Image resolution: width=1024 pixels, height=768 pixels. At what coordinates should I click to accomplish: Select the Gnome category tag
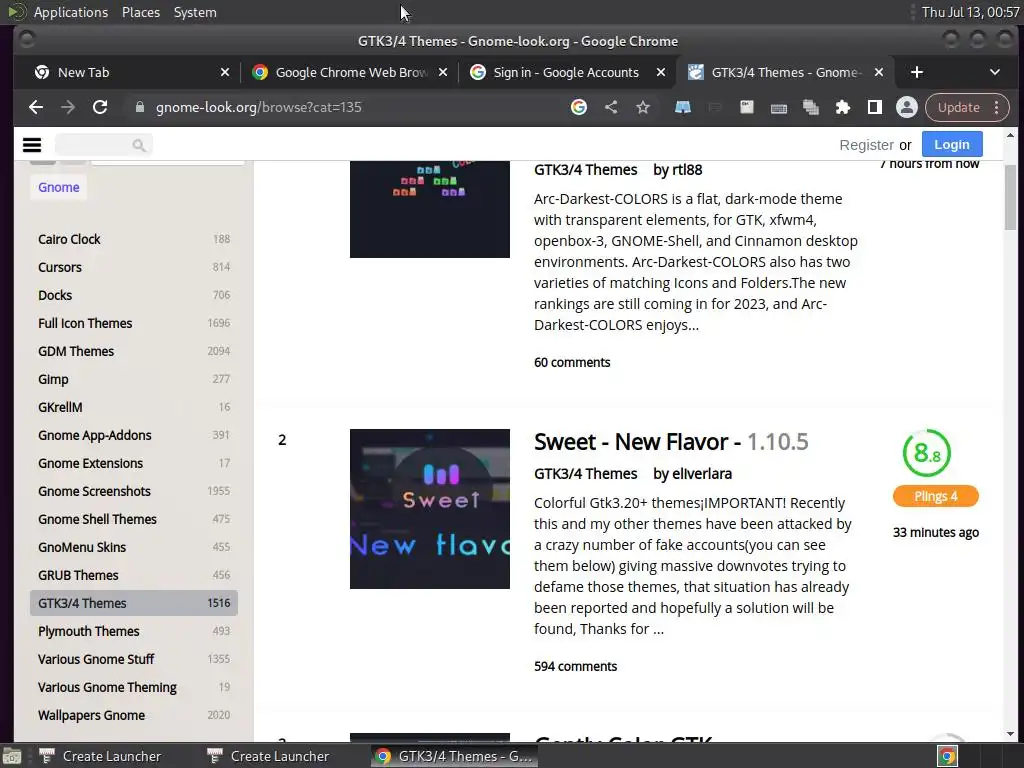pos(59,187)
